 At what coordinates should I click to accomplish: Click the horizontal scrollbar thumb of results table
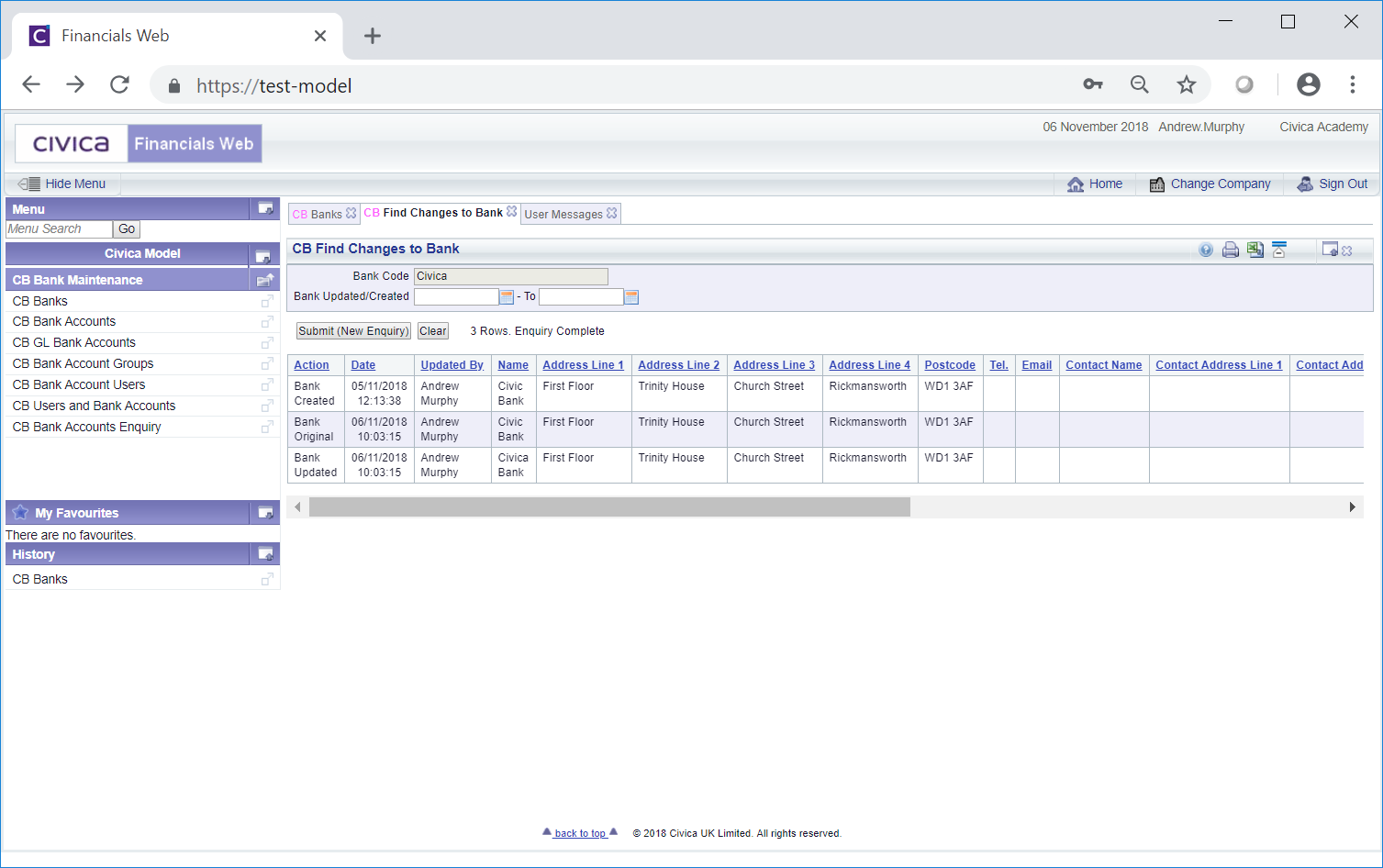tap(609, 507)
